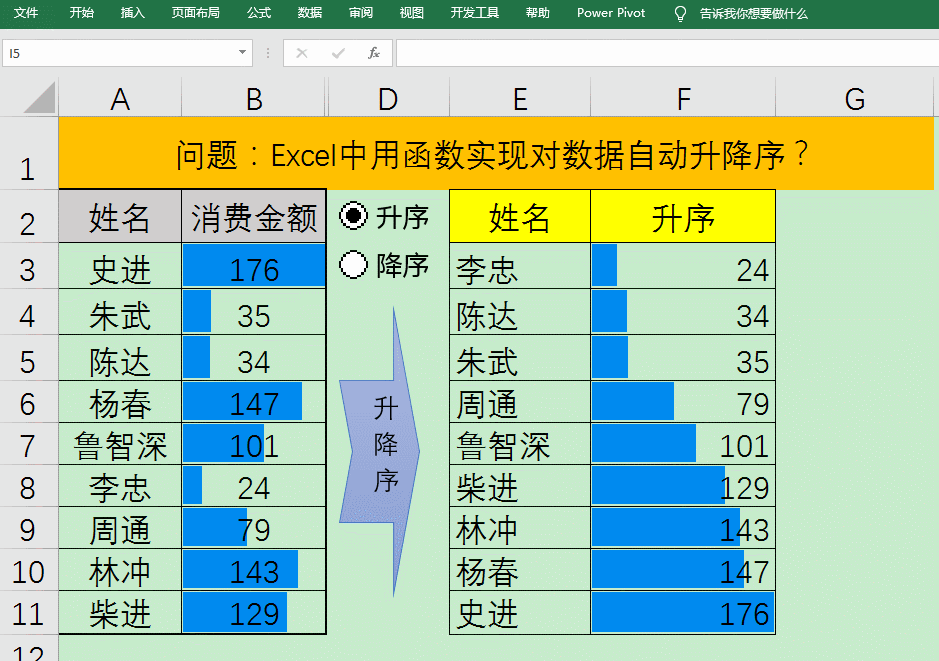This screenshot has height=661, width=939.
Task: Select the 升序 radio button
Action: (353, 216)
